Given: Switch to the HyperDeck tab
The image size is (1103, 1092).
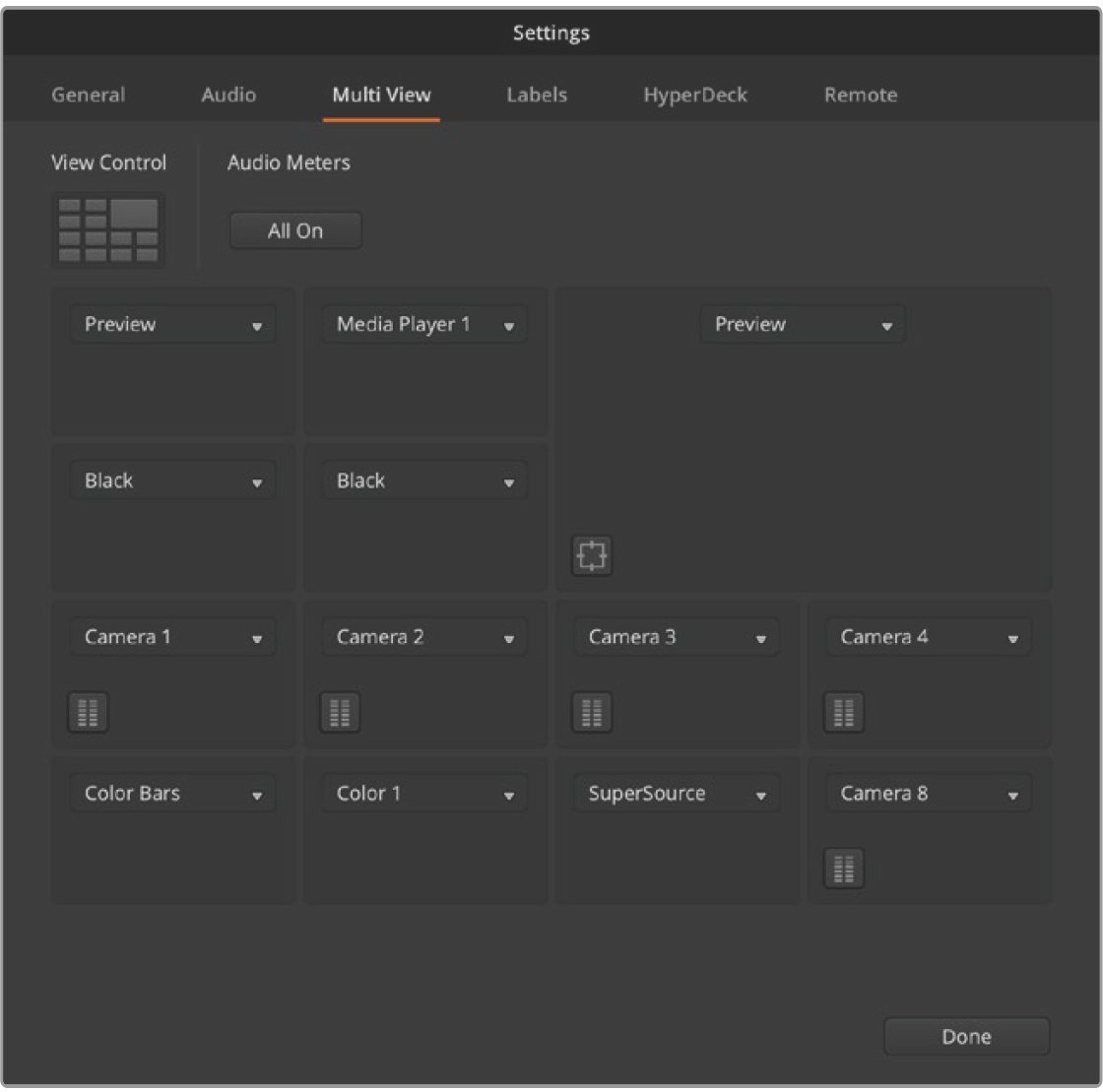Looking at the screenshot, I should pos(695,96).
